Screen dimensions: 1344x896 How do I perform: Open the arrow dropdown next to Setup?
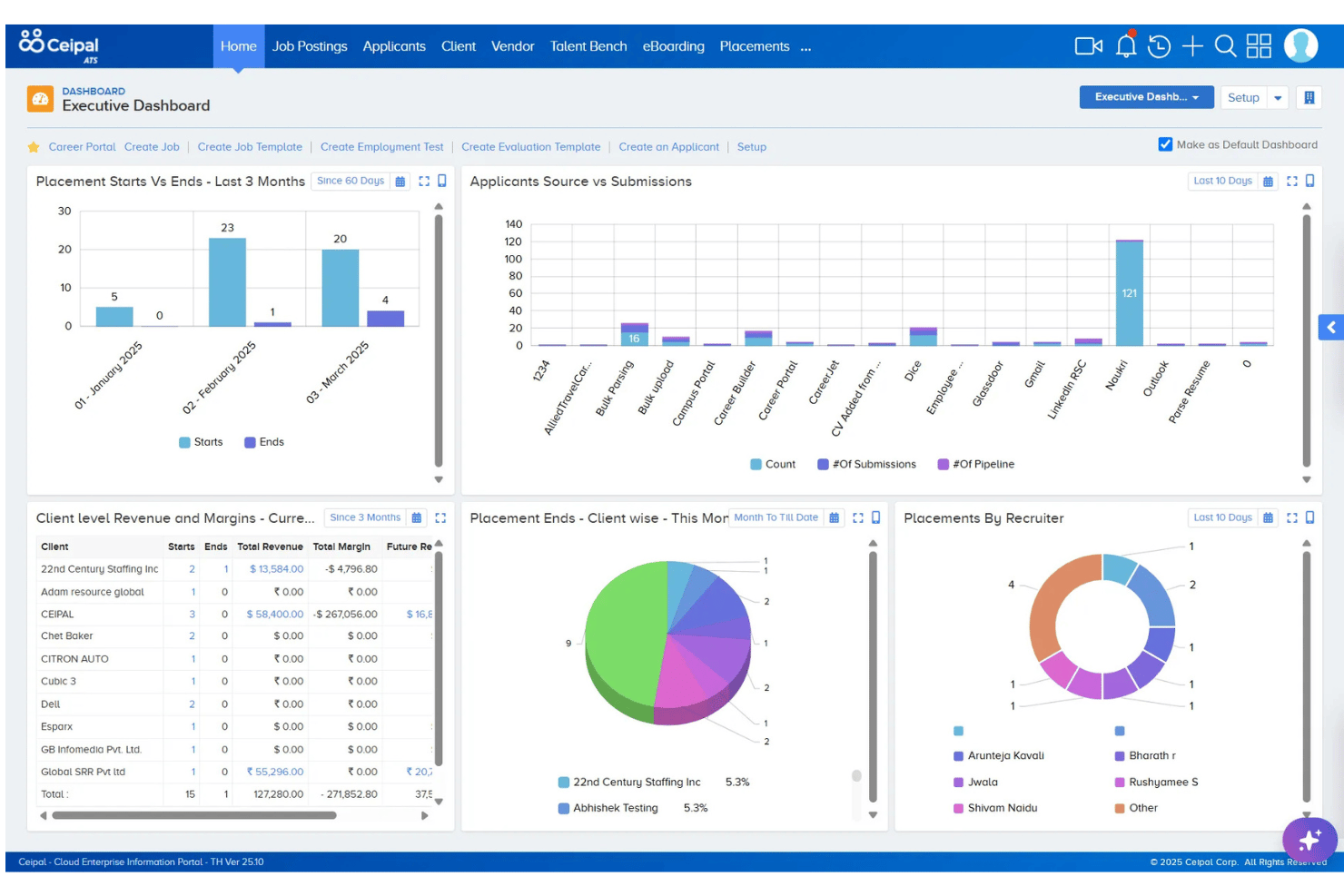[x=1278, y=97]
